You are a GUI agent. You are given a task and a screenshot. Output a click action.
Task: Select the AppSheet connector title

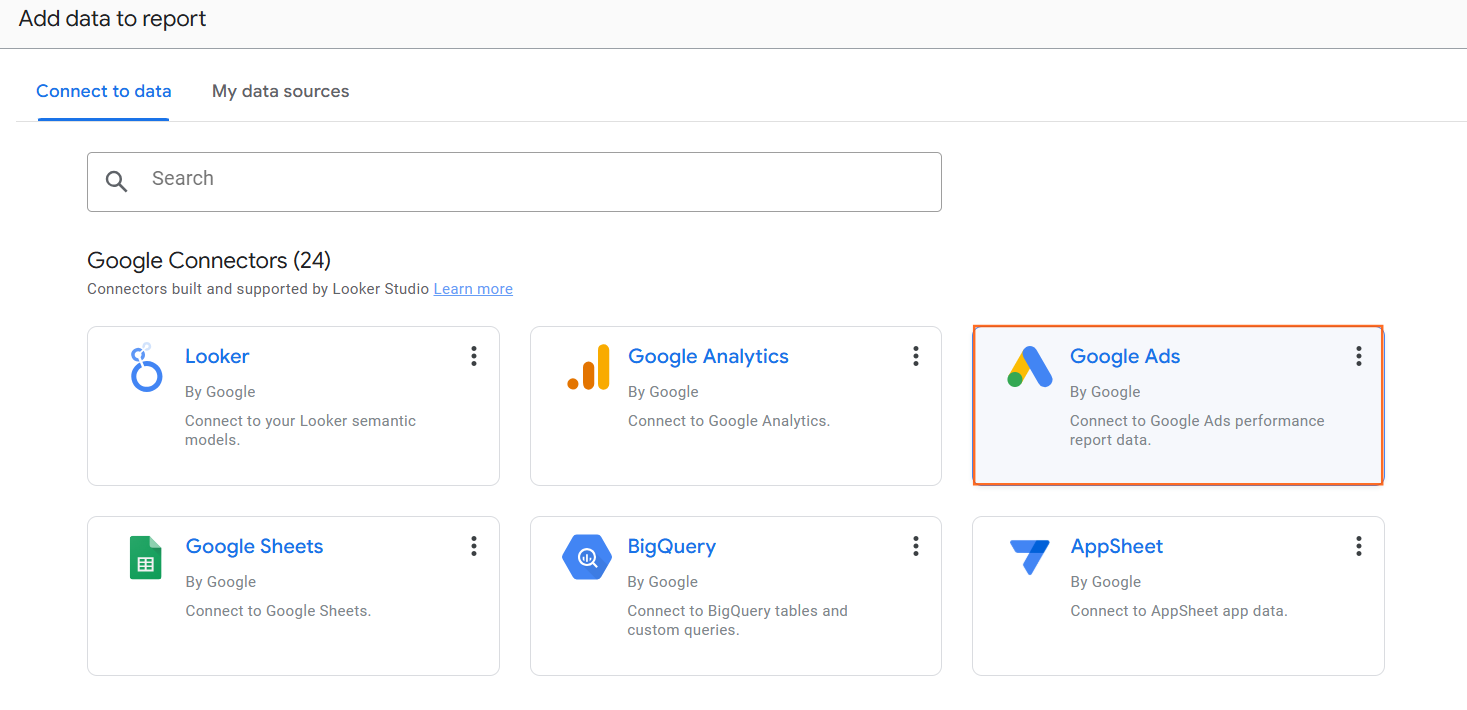(x=1117, y=546)
